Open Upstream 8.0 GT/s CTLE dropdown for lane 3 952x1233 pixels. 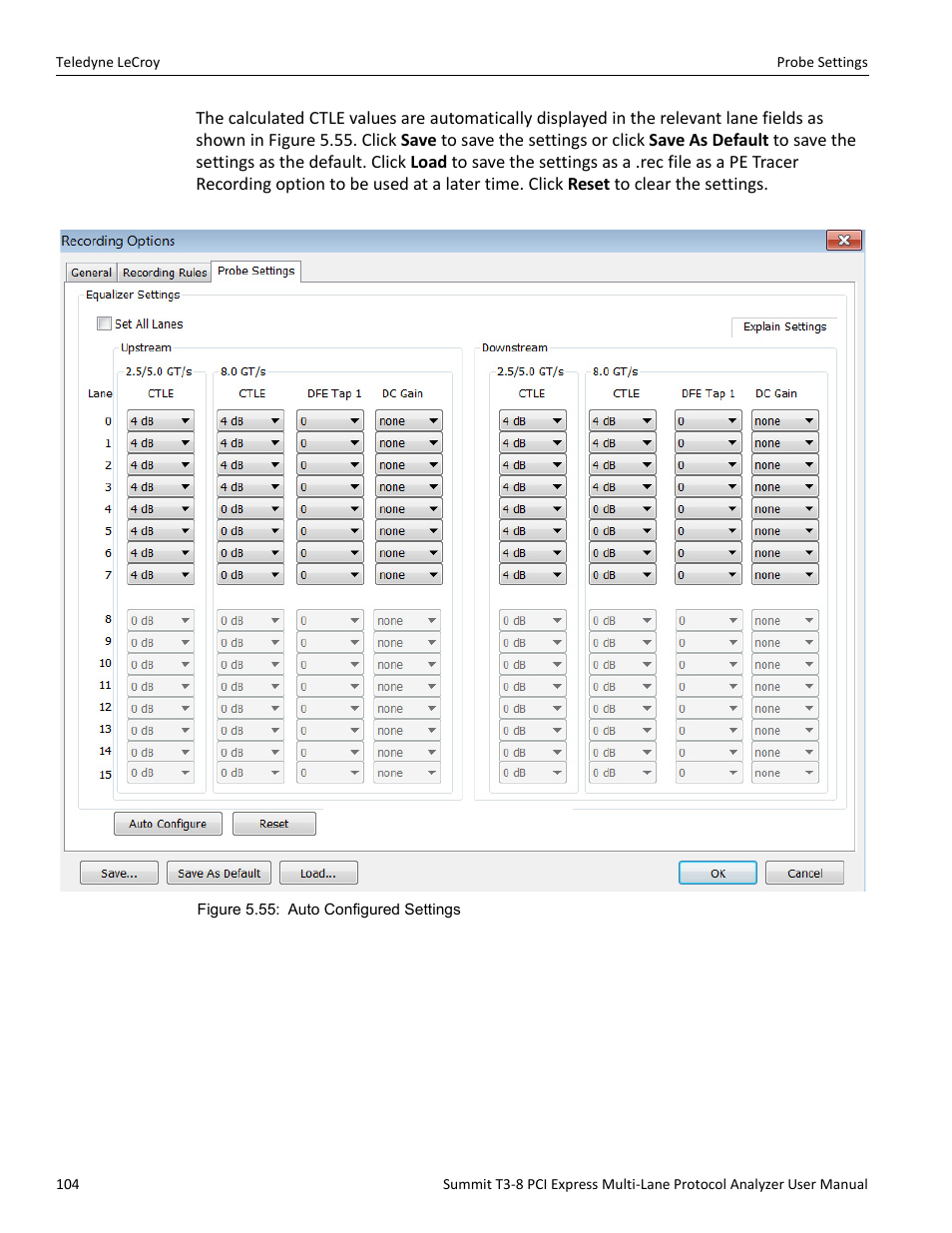pyautogui.click(x=250, y=487)
